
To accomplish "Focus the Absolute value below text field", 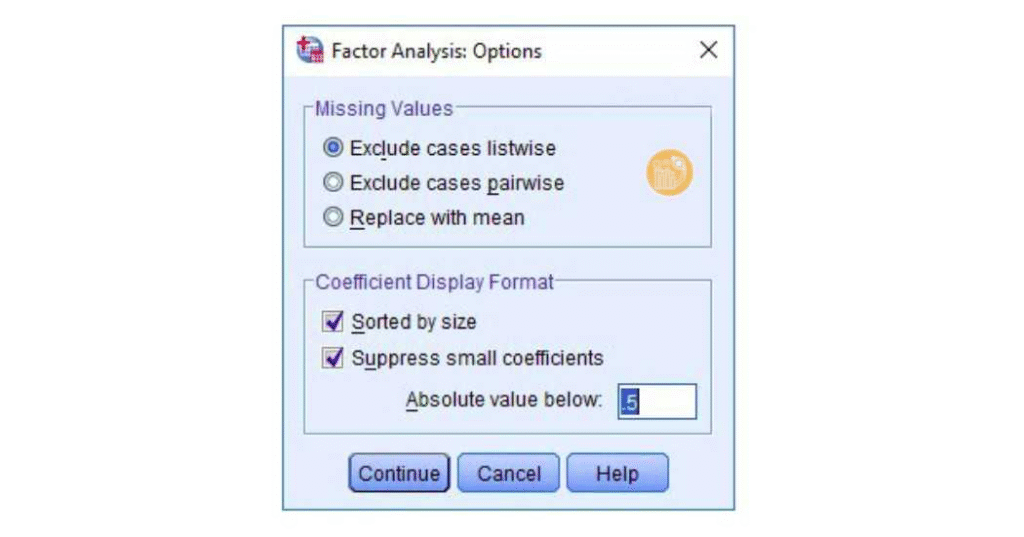I will coord(657,401).
